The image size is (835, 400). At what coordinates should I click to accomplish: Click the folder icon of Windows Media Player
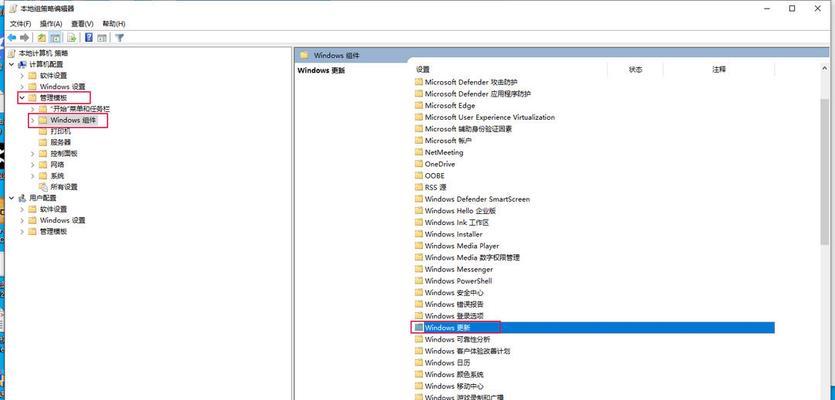point(419,246)
